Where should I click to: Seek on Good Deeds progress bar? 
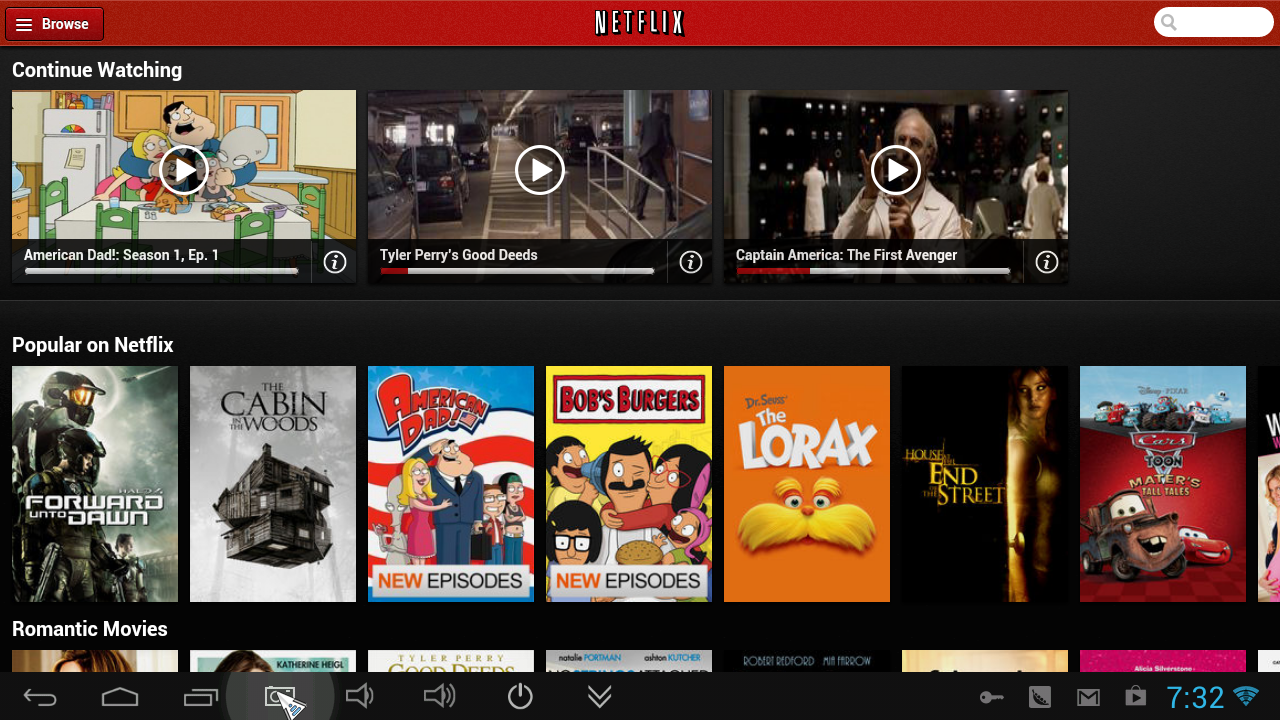point(517,271)
